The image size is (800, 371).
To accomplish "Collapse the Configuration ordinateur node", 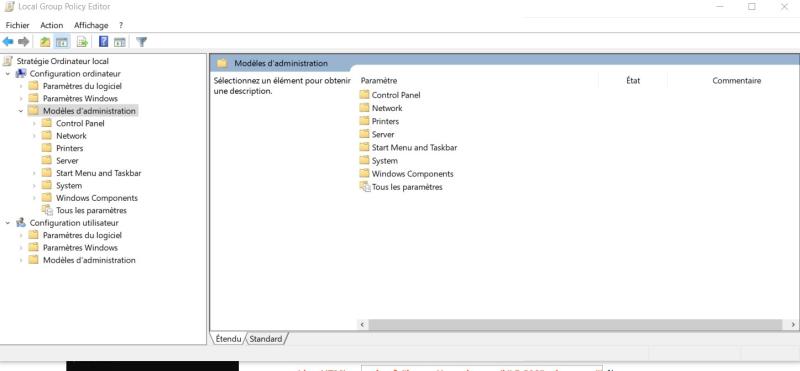I will [x=8, y=73].
